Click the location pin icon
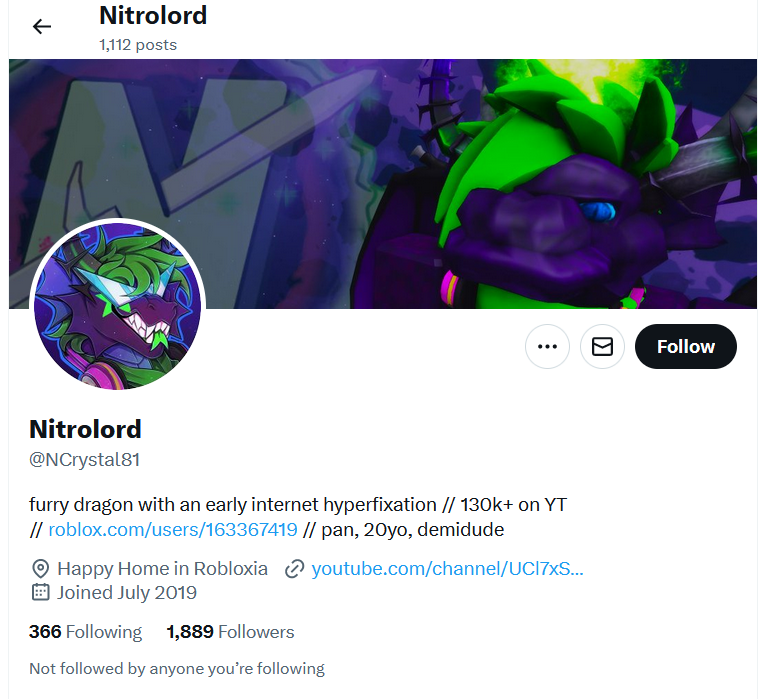The image size is (784, 699). pos(40,569)
